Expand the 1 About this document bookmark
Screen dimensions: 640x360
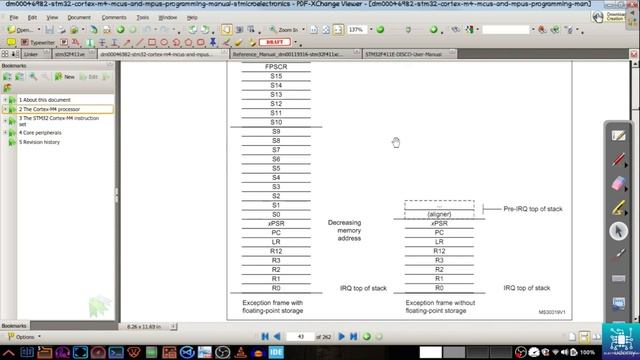5,100
